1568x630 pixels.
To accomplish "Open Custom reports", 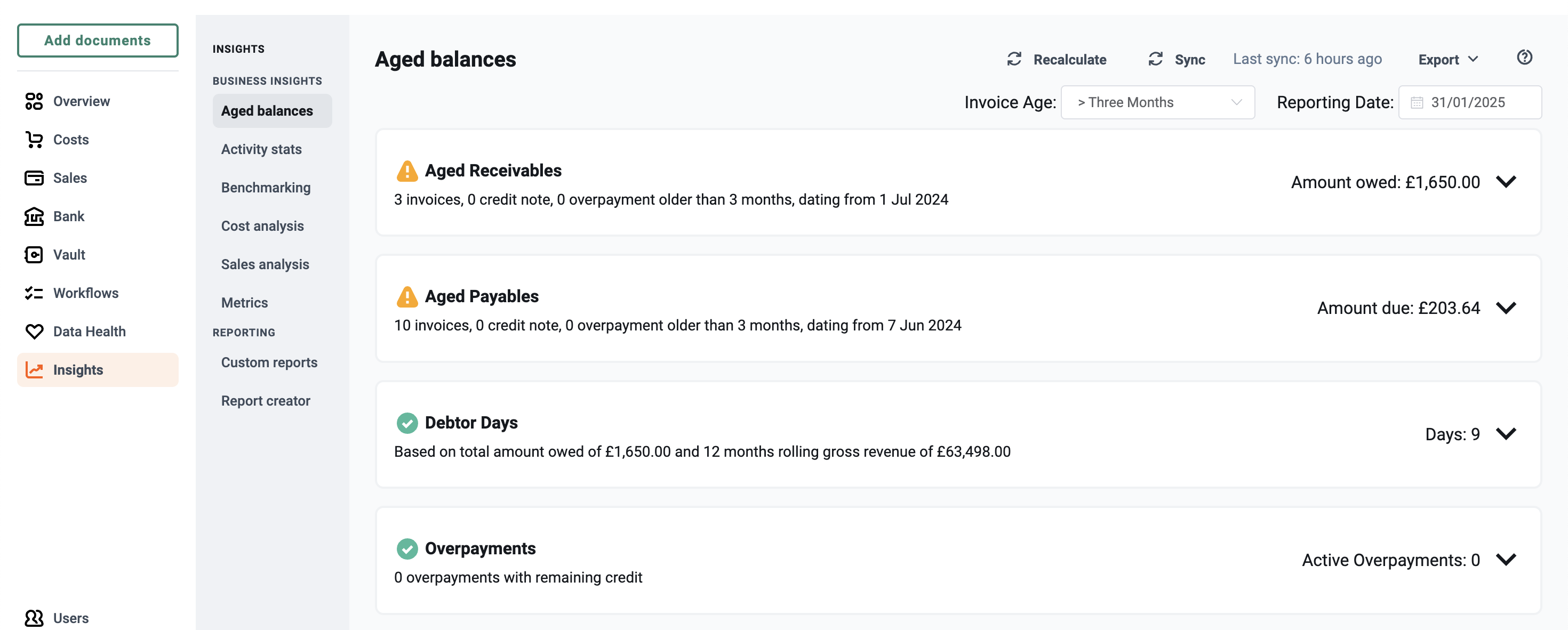I will pyautogui.click(x=269, y=362).
